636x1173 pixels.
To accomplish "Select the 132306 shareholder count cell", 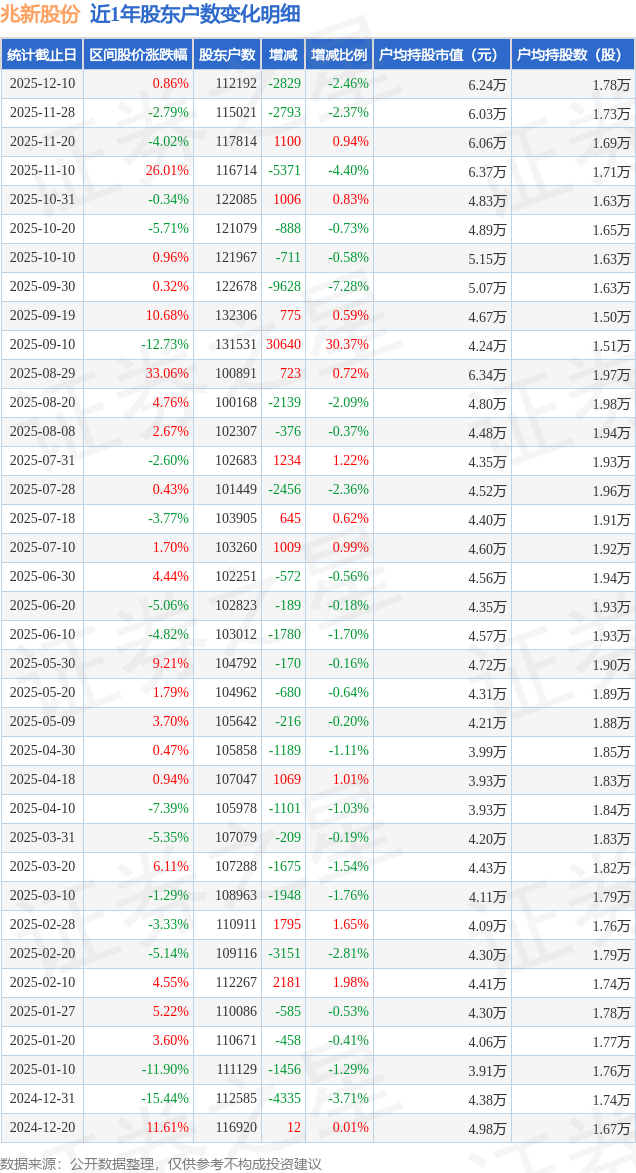I will click(x=235, y=316).
